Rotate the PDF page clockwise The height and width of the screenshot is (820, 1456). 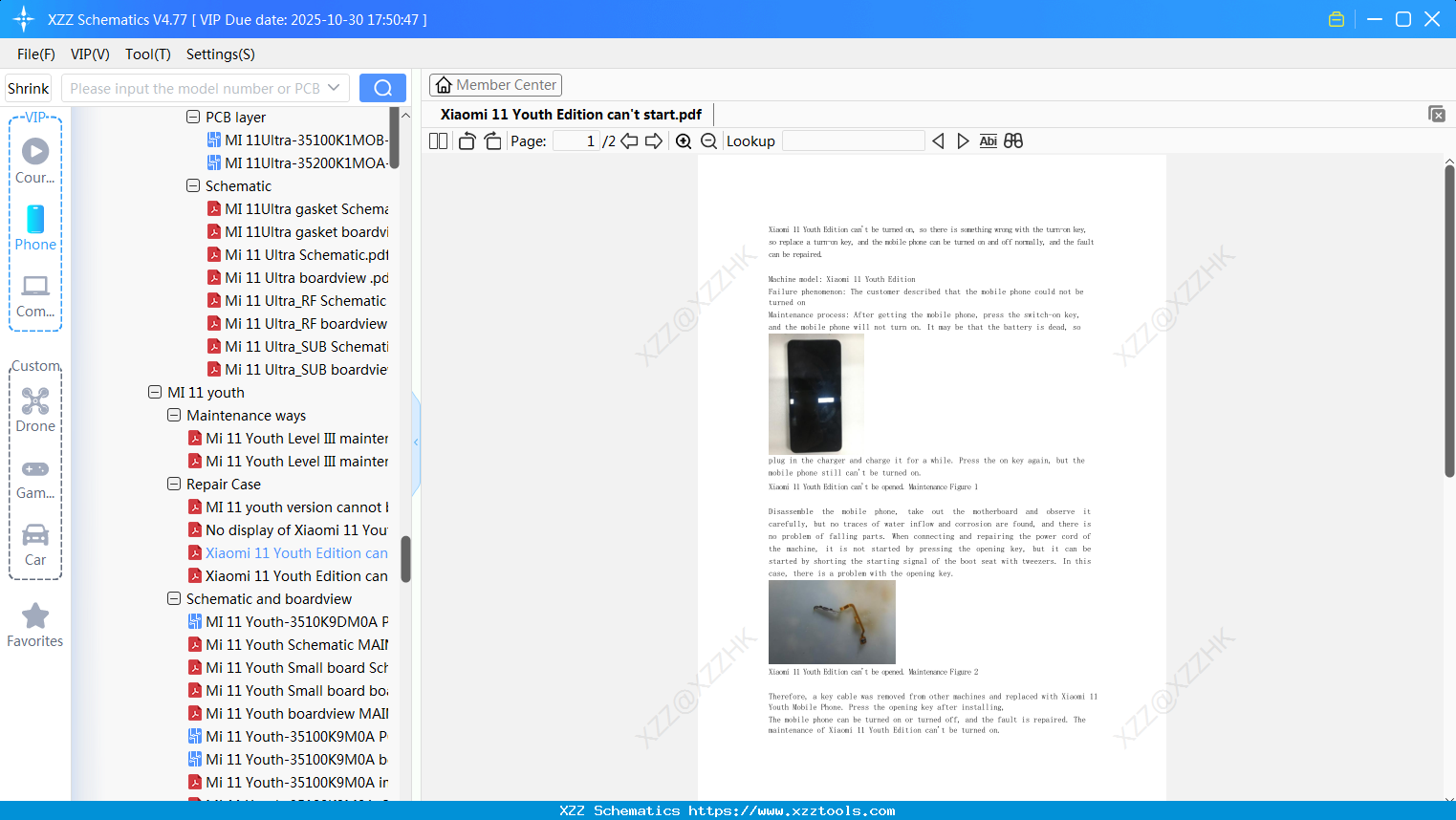click(492, 141)
